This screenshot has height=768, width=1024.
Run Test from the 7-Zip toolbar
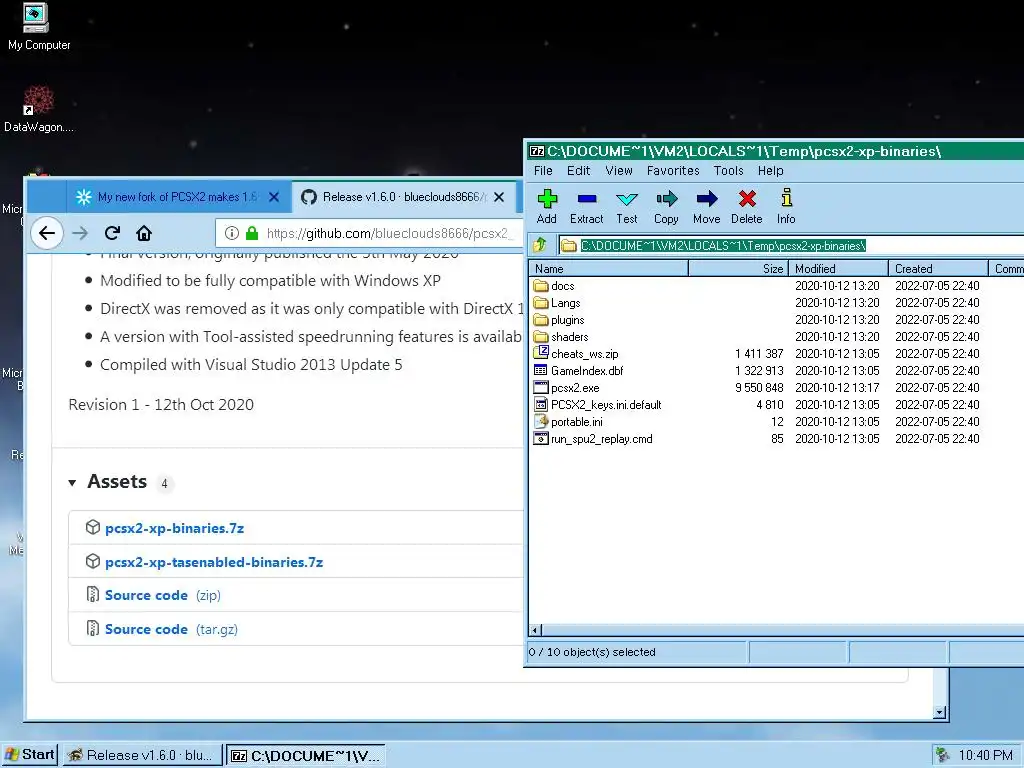[x=627, y=206]
